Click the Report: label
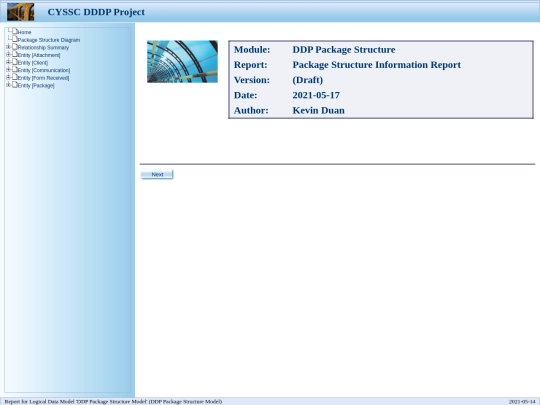 click(x=250, y=65)
